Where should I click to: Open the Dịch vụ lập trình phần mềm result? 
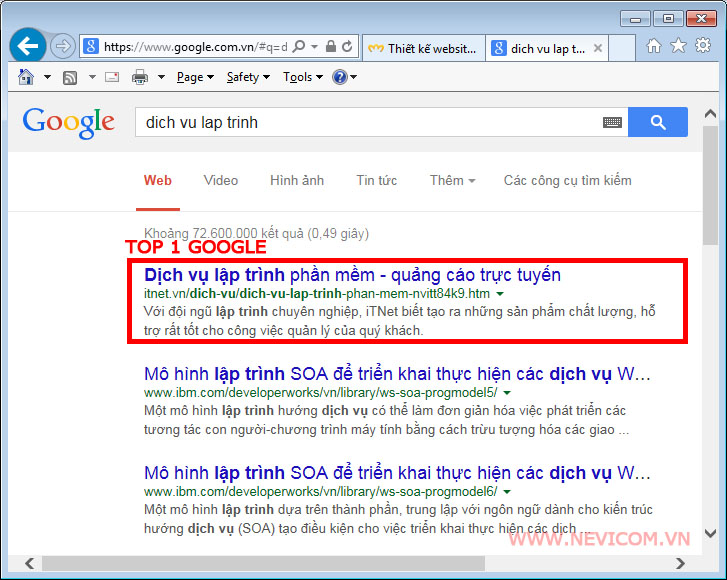pyautogui.click(x=352, y=274)
